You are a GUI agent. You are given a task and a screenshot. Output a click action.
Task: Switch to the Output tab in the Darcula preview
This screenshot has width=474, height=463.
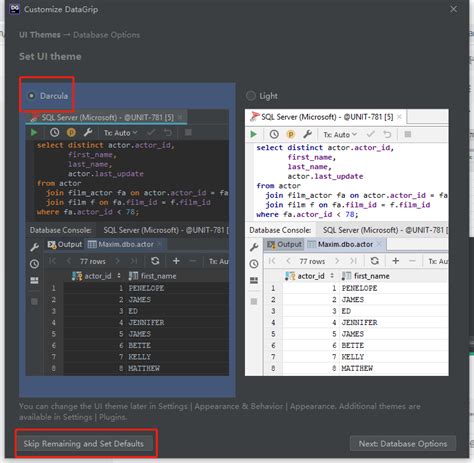(x=65, y=244)
